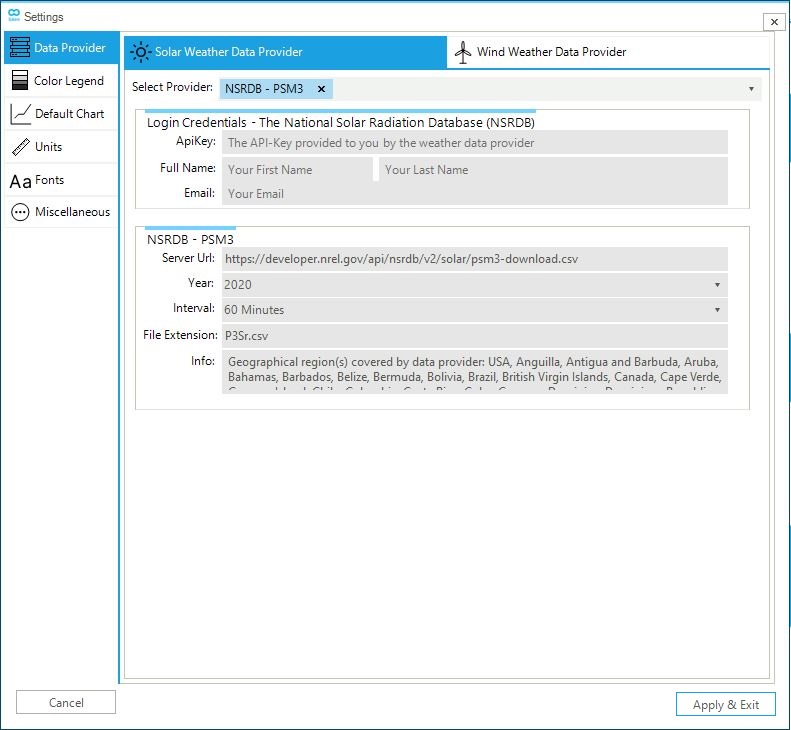Image resolution: width=791 pixels, height=730 pixels.
Task: Click the ApiKey label
Action: click(x=196, y=141)
